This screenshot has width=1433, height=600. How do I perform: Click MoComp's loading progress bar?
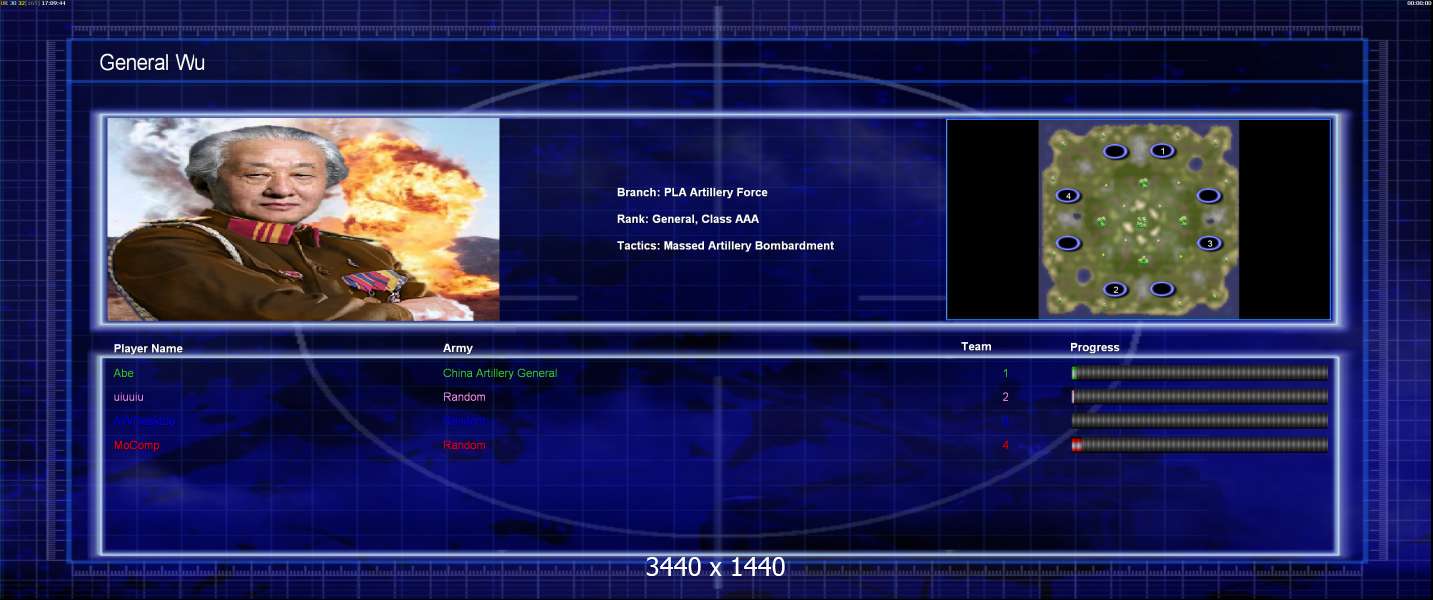tap(1200, 445)
